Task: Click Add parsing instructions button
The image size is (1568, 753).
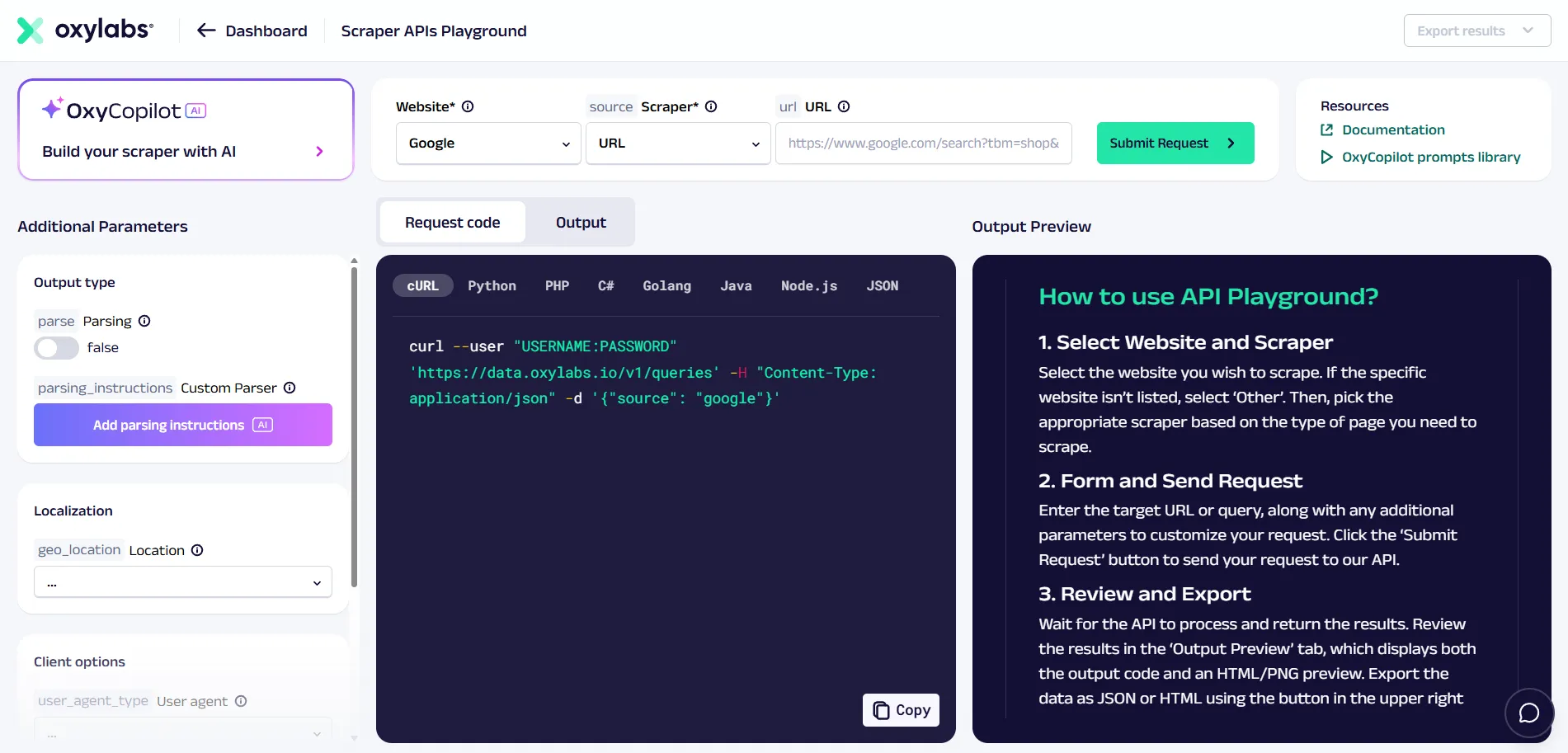Action: pyautogui.click(x=183, y=425)
